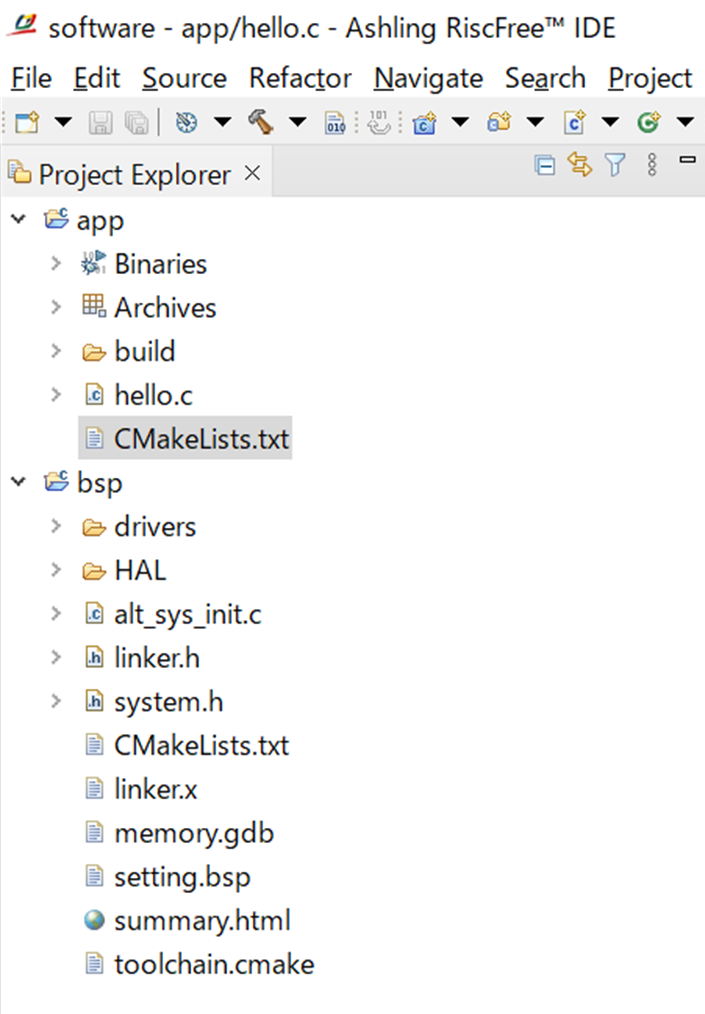Expand the HAL folder in bsp
This screenshot has height=1014, width=705.
(x=56, y=571)
